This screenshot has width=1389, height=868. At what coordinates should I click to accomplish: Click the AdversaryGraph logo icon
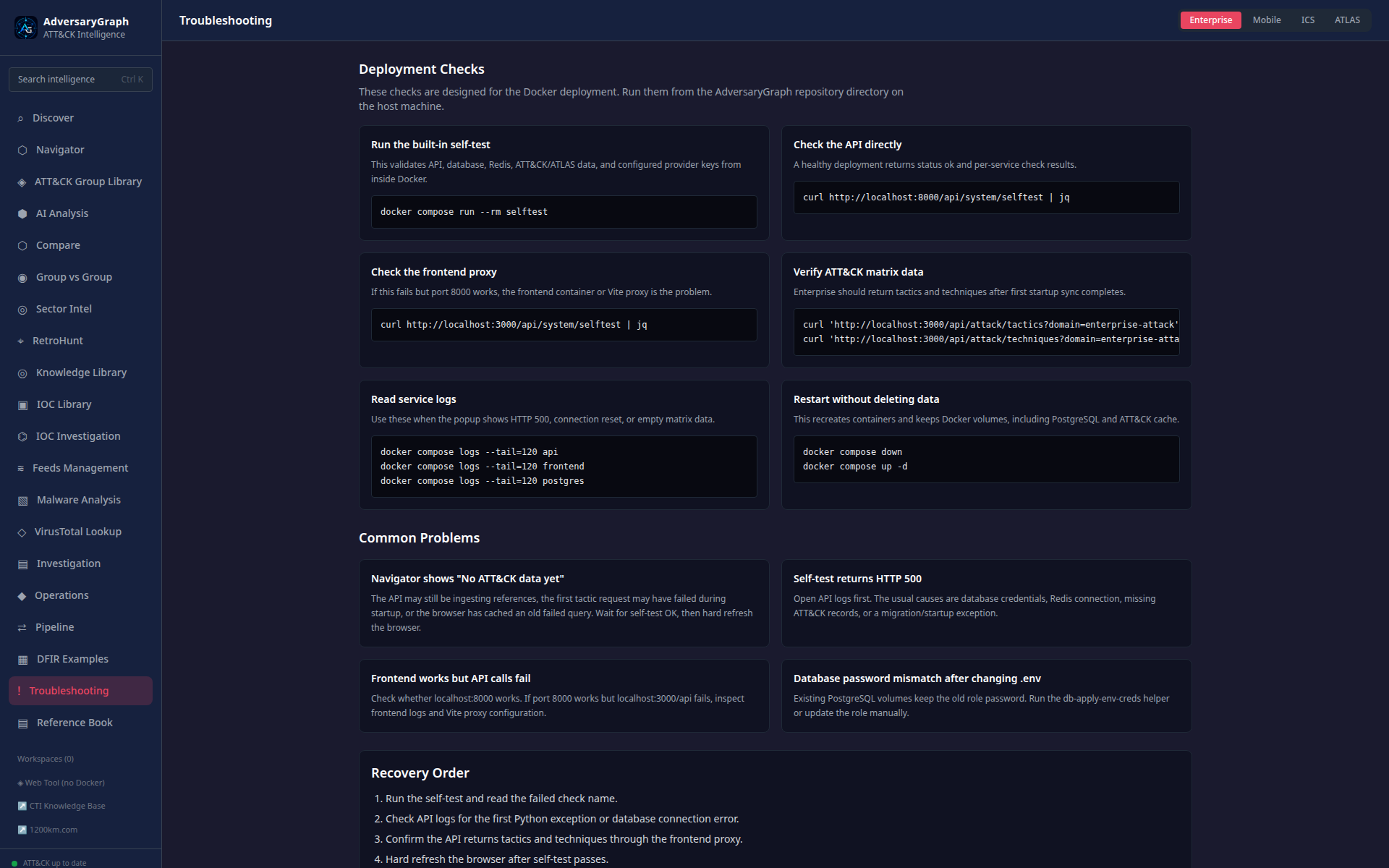[x=26, y=27]
